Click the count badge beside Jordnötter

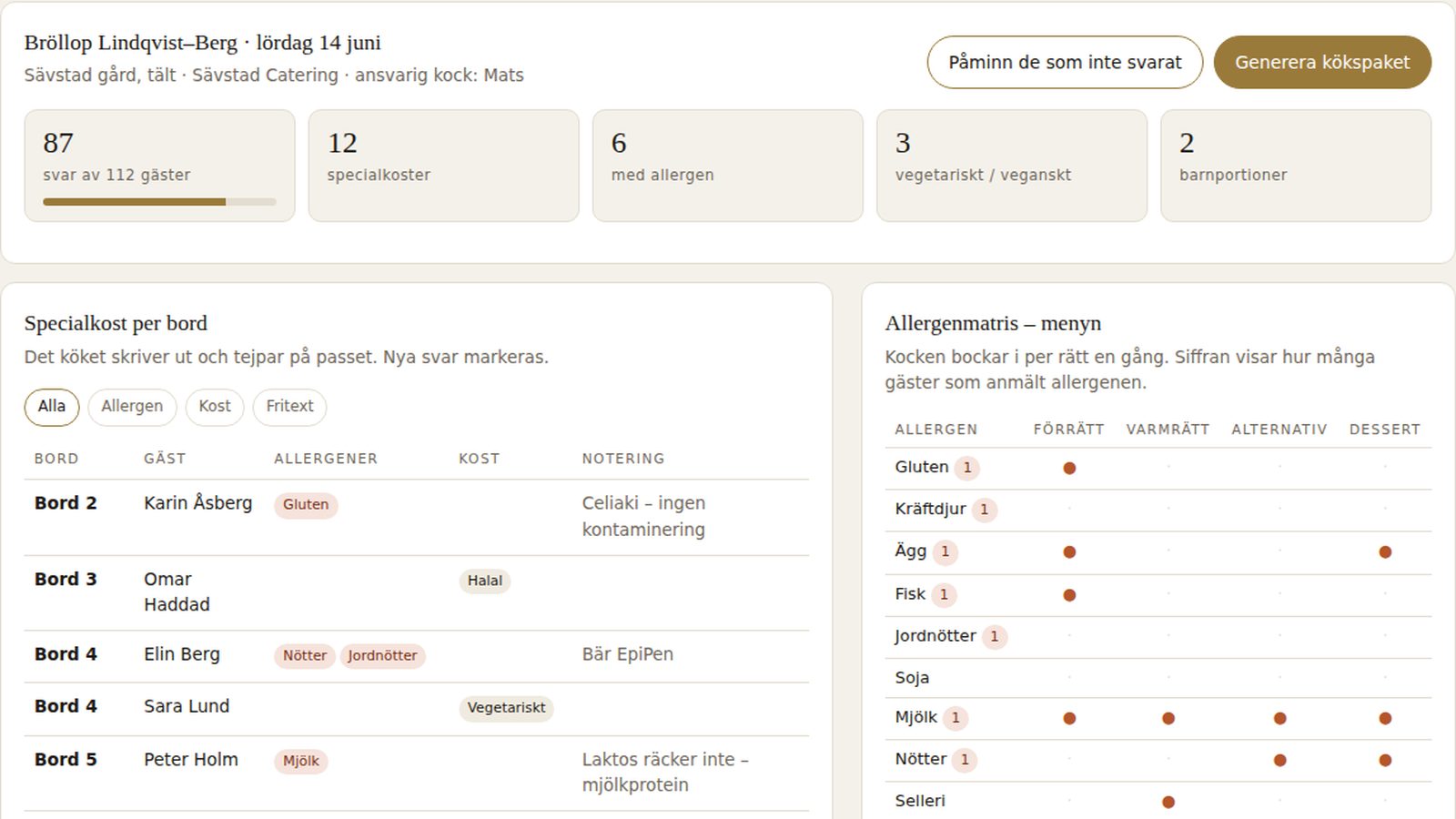tap(994, 637)
